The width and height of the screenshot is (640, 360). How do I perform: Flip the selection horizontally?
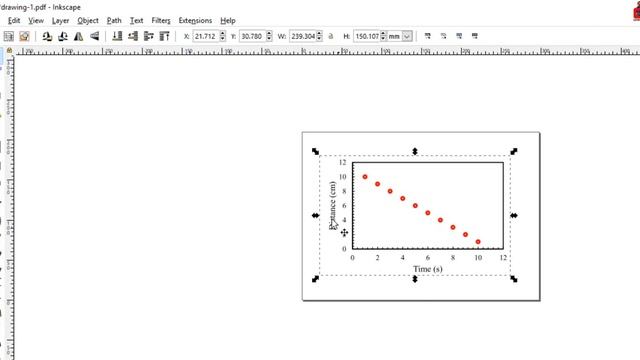78,36
